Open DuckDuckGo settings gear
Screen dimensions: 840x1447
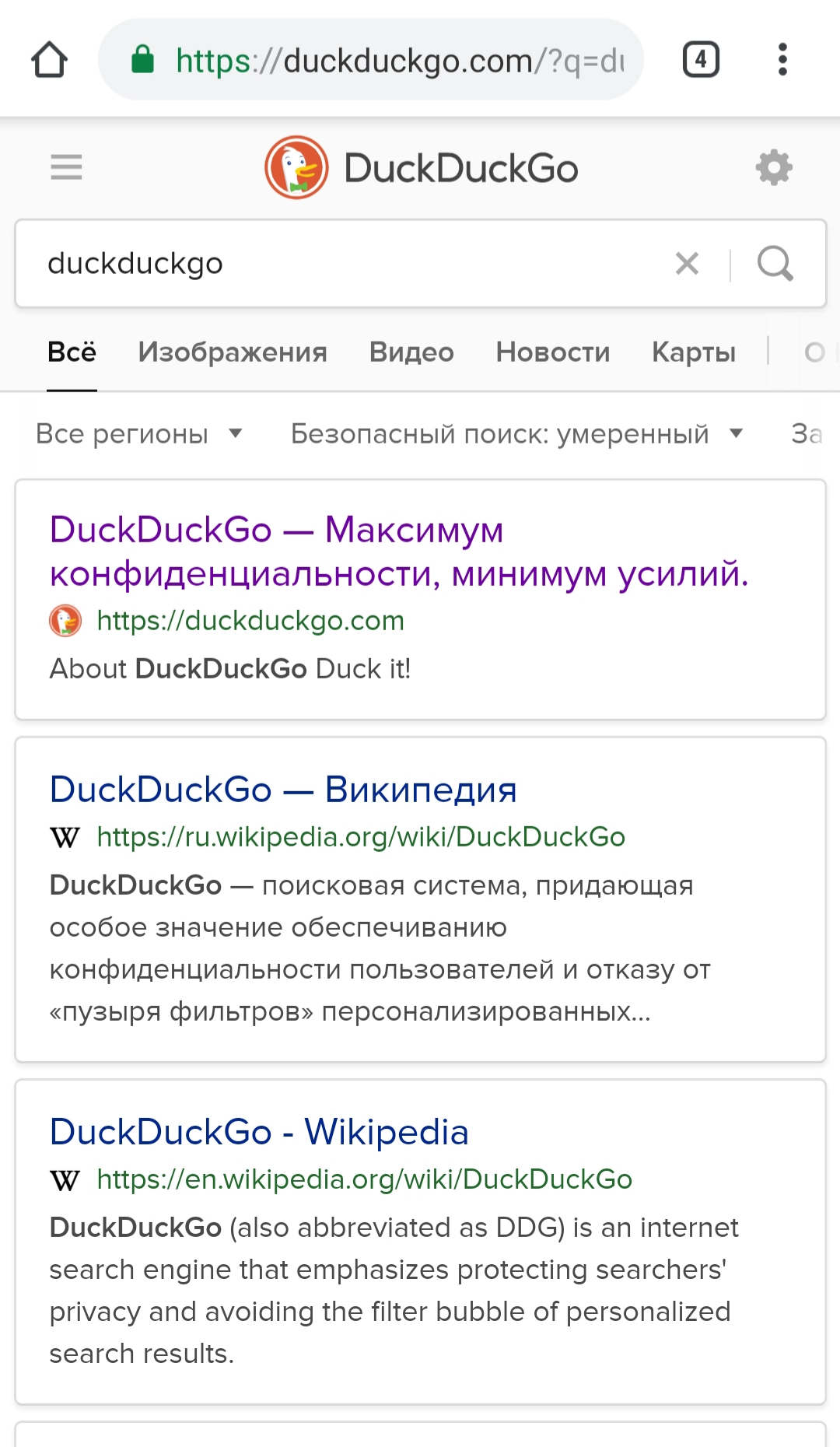coord(774,167)
